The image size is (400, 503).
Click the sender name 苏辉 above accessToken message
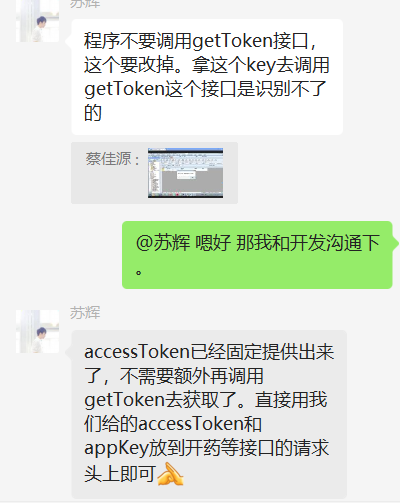point(85,313)
